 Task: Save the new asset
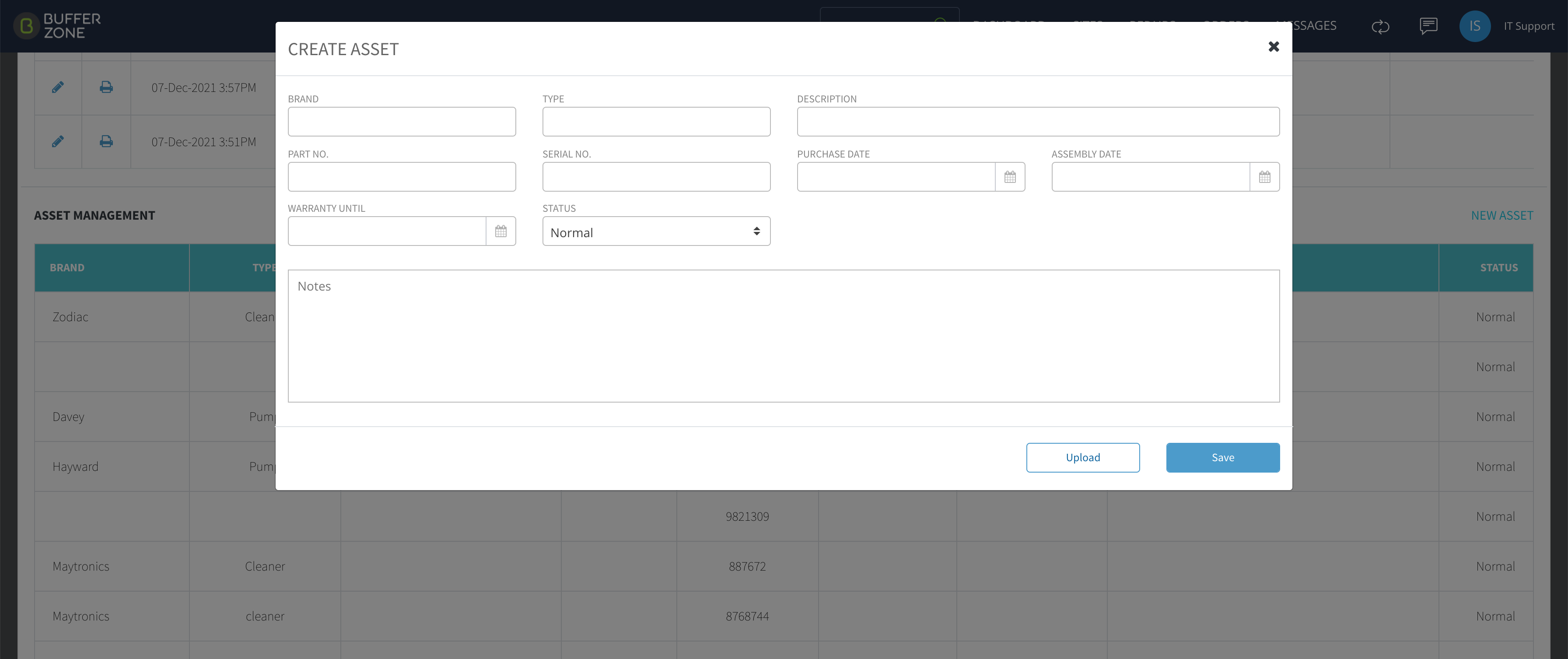click(1222, 457)
